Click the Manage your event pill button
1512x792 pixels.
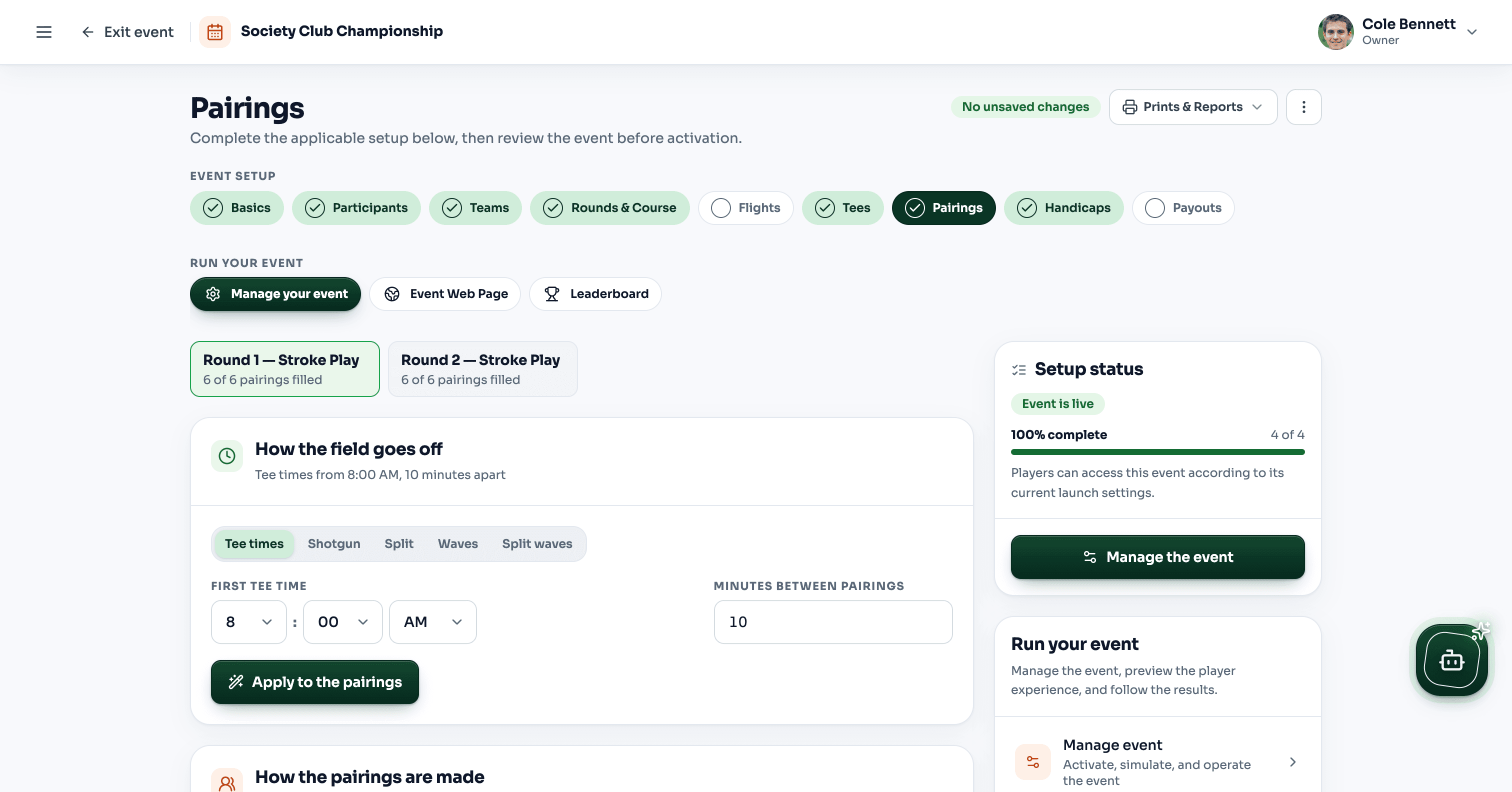coord(275,293)
